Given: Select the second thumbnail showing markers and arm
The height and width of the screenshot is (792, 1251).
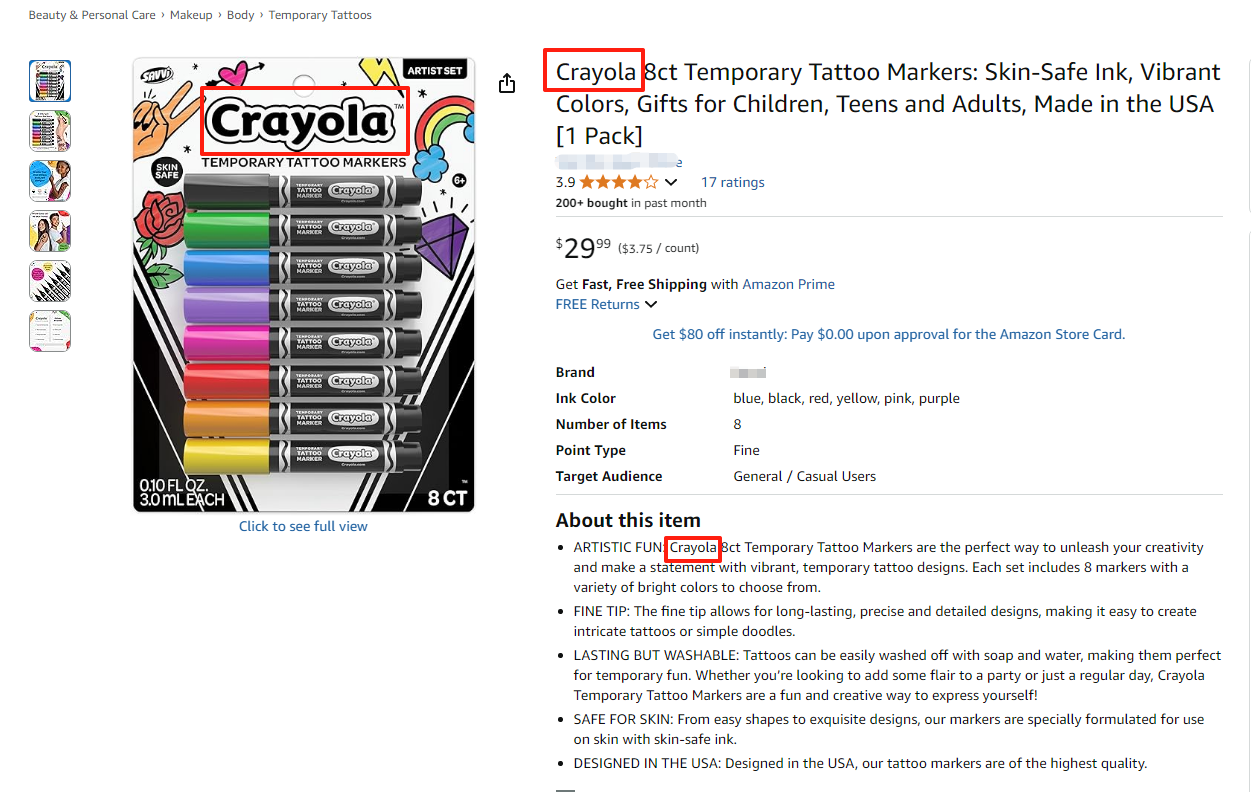Looking at the screenshot, I should coord(50,131).
